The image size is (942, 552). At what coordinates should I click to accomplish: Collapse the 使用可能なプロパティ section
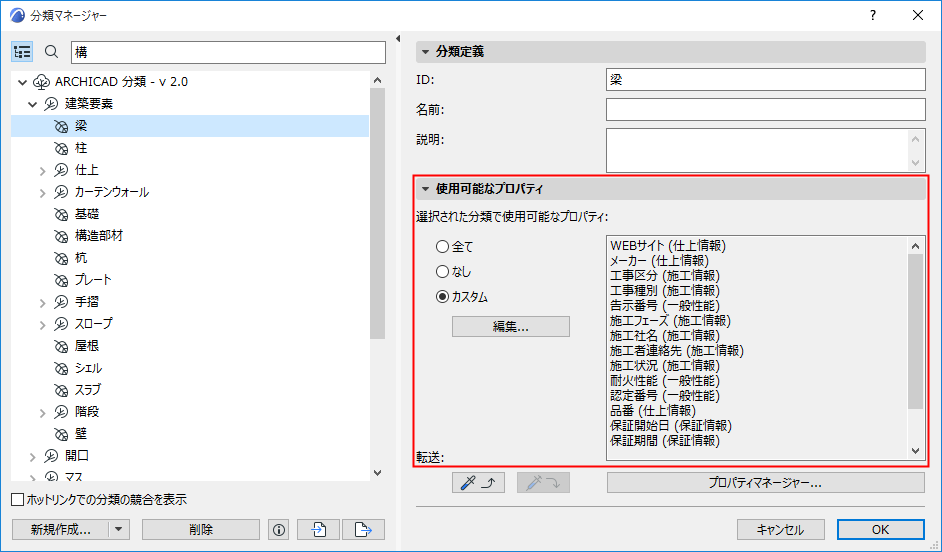(425, 189)
